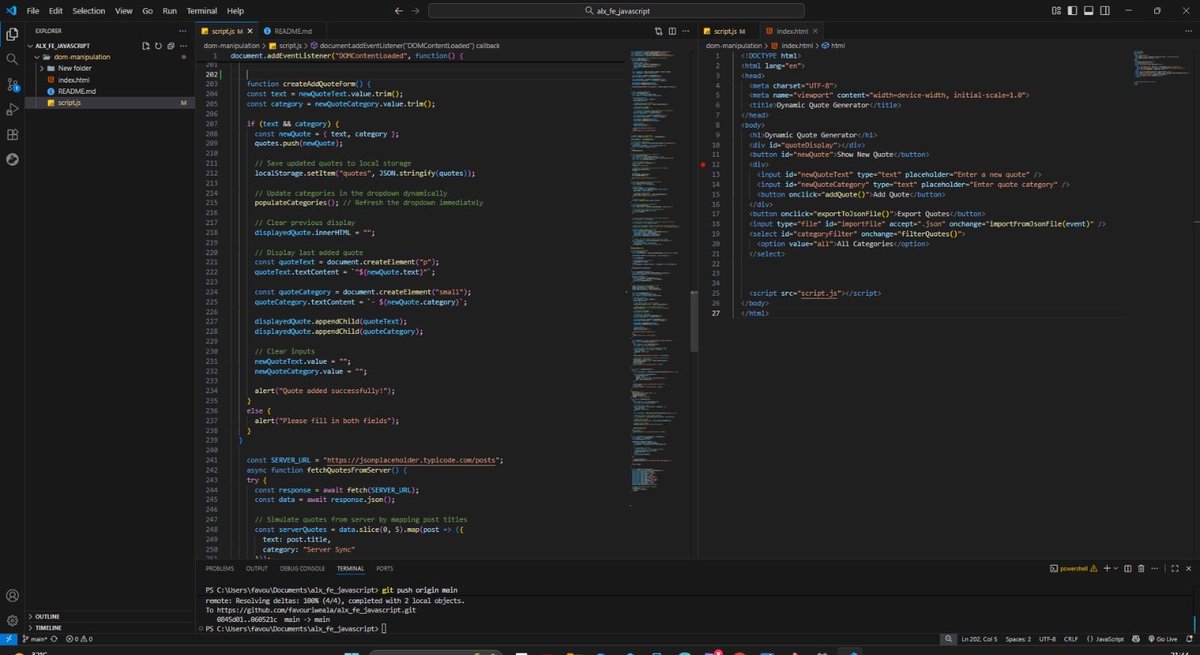Open the terminal launch profile dropdown arrow
1200x655 pixels.
tap(1116, 568)
